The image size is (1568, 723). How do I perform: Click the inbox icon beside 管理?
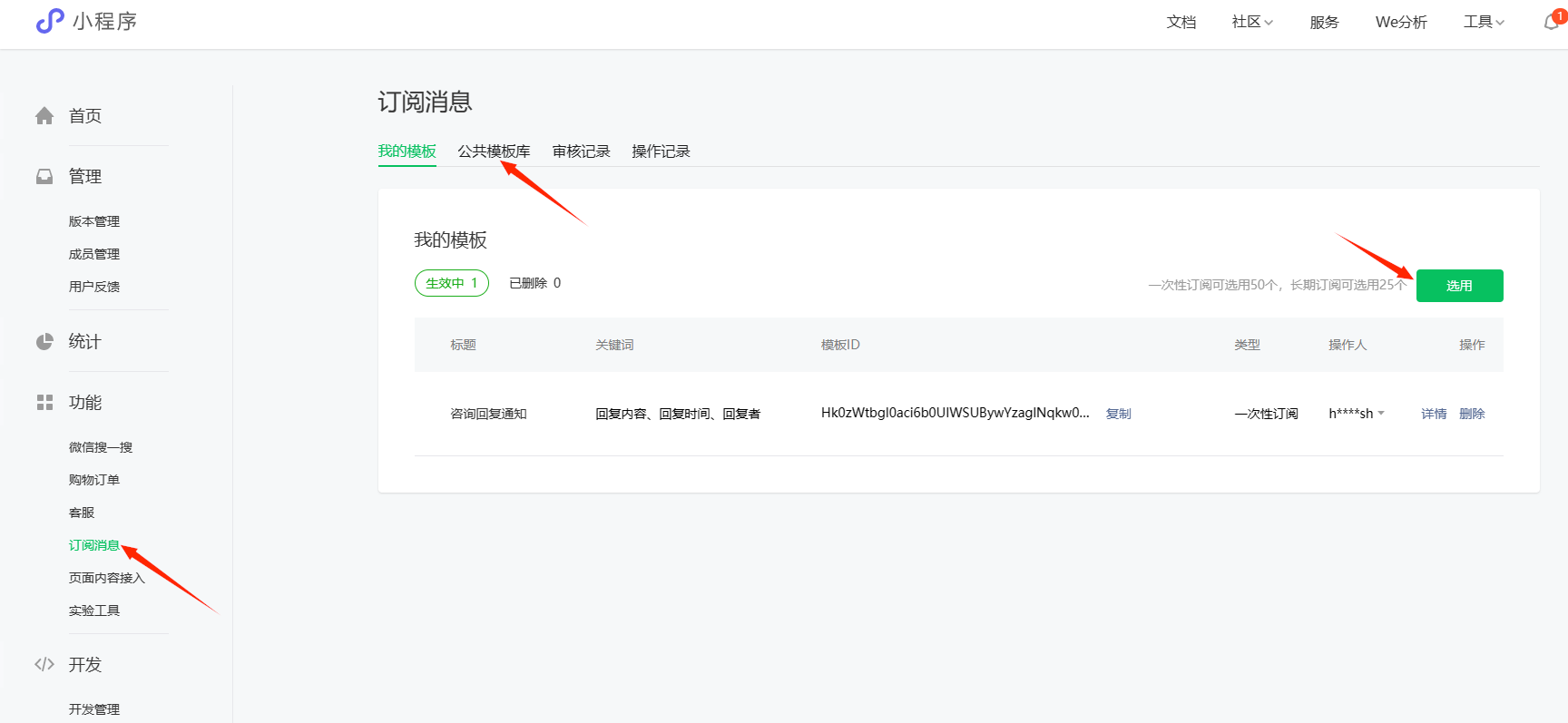coord(44,177)
